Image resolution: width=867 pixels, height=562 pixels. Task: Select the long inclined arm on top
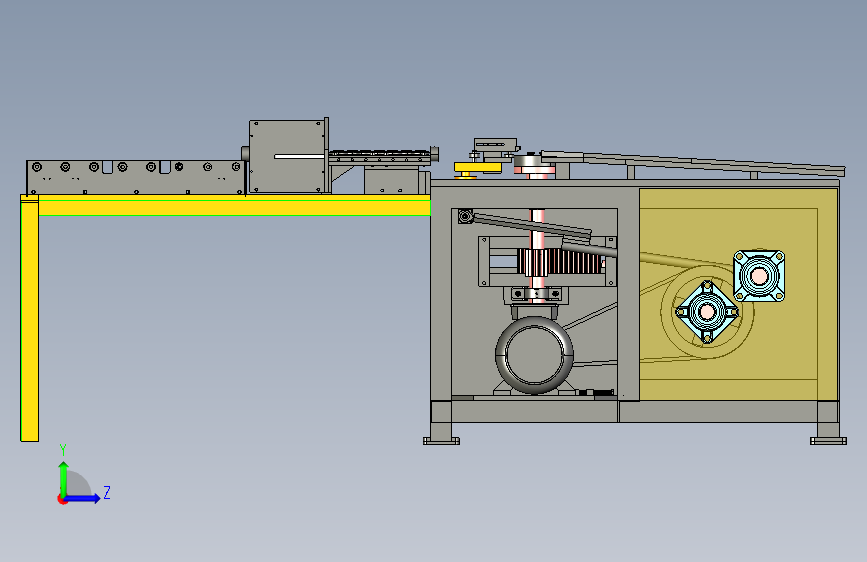pos(693,162)
